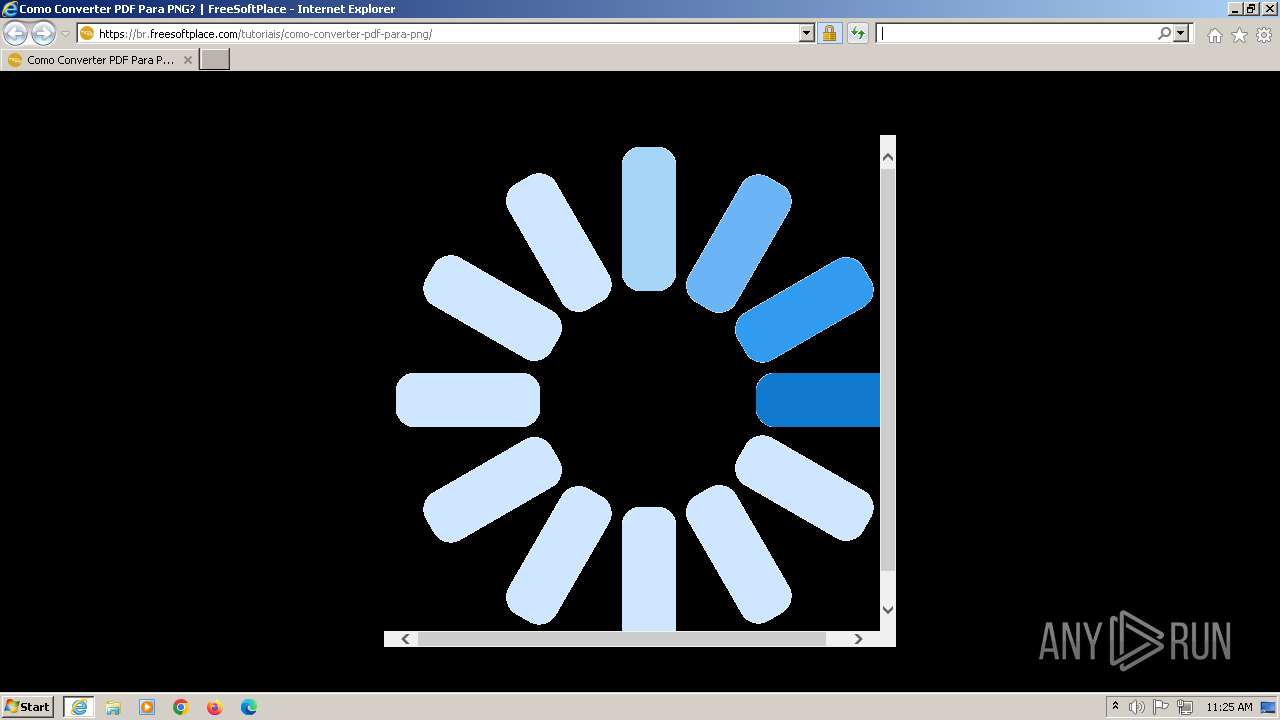The image size is (1280, 720).
Task: Open File Explorer folder taskbar icon
Action: pos(113,707)
